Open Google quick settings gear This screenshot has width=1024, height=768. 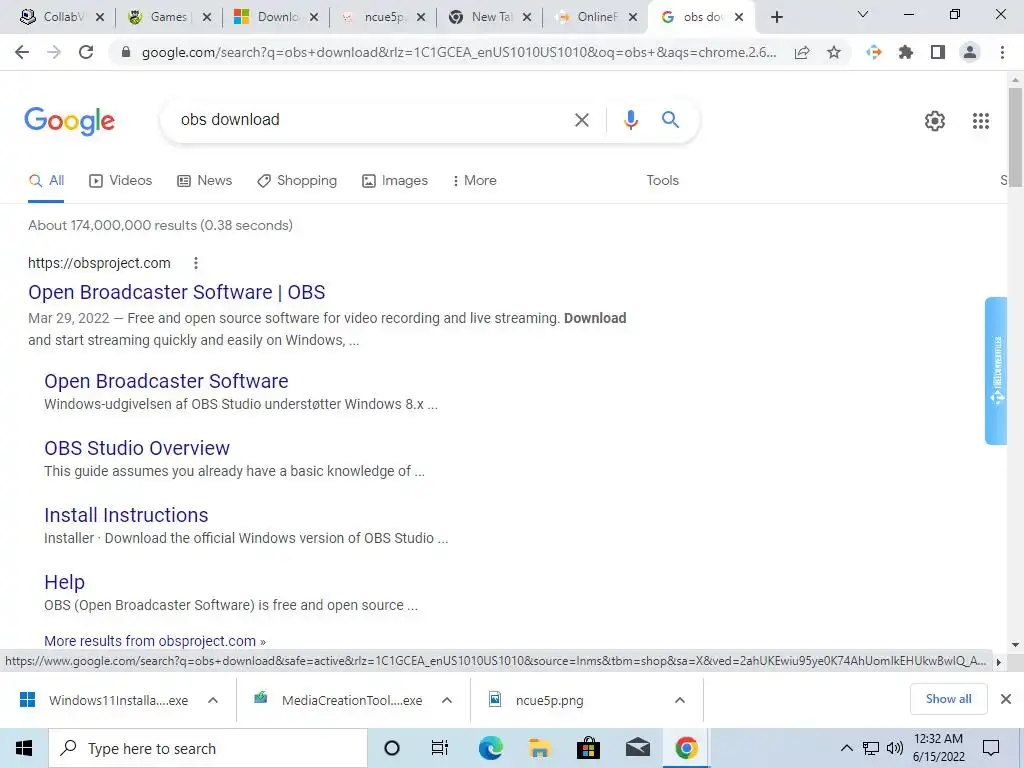(x=935, y=121)
